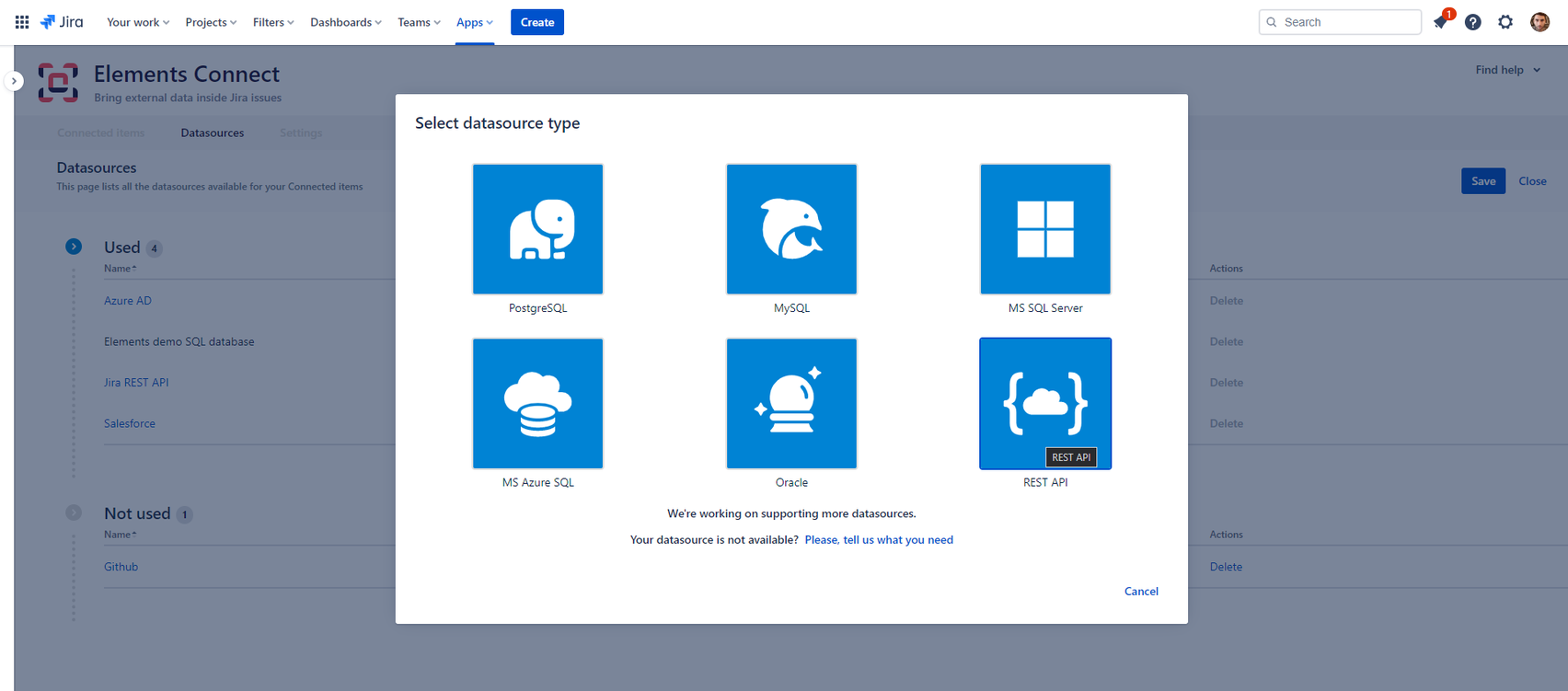Cancel the datasource type dialog
This screenshot has width=1568, height=691.
tap(1141, 592)
